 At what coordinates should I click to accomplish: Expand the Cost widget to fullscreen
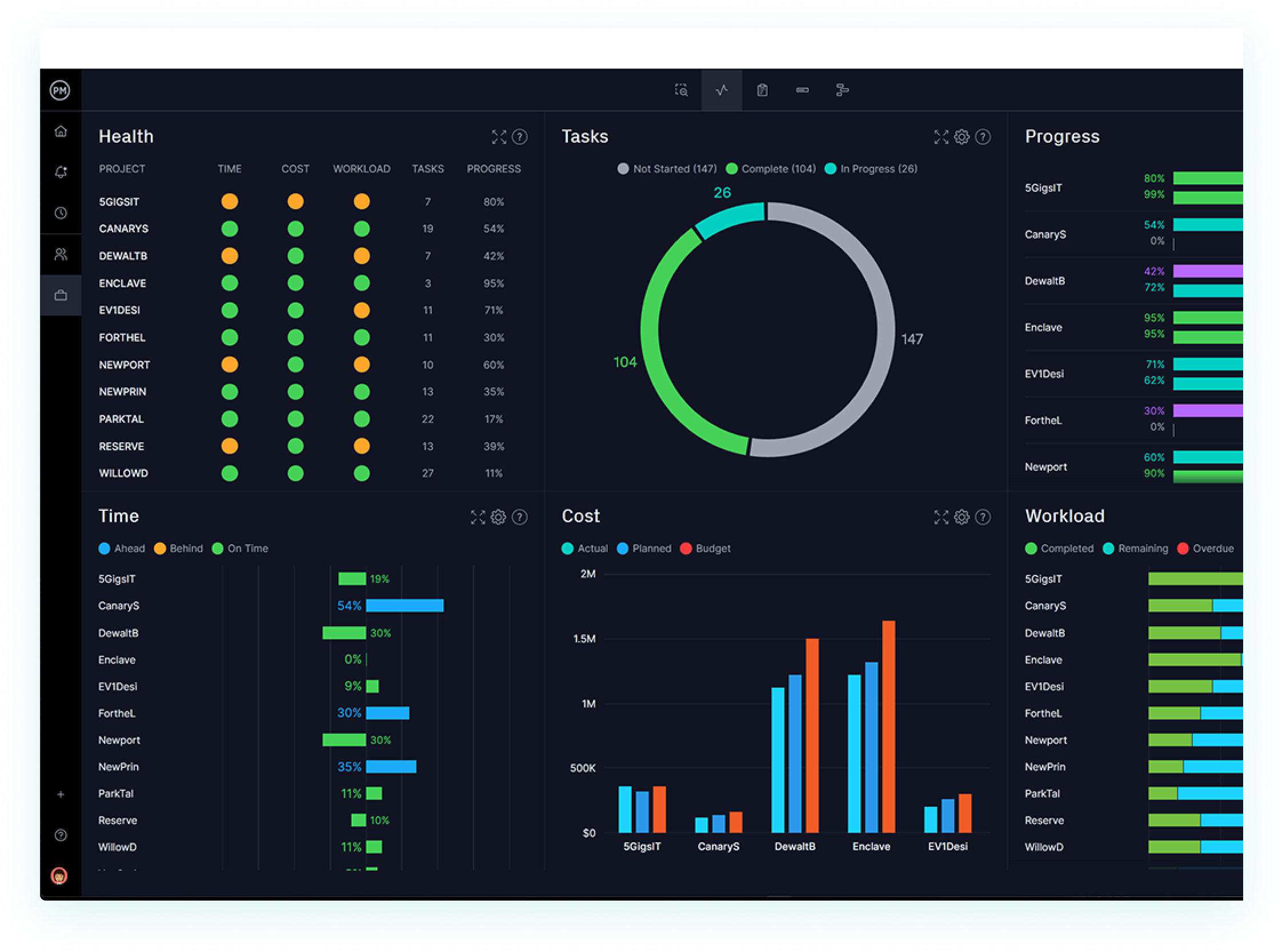pyautogui.click(x=941, y=518)
